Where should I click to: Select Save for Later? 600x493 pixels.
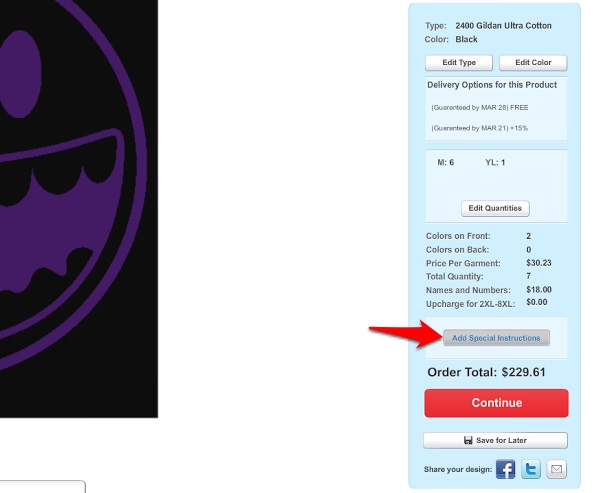[x=496, y=440]
